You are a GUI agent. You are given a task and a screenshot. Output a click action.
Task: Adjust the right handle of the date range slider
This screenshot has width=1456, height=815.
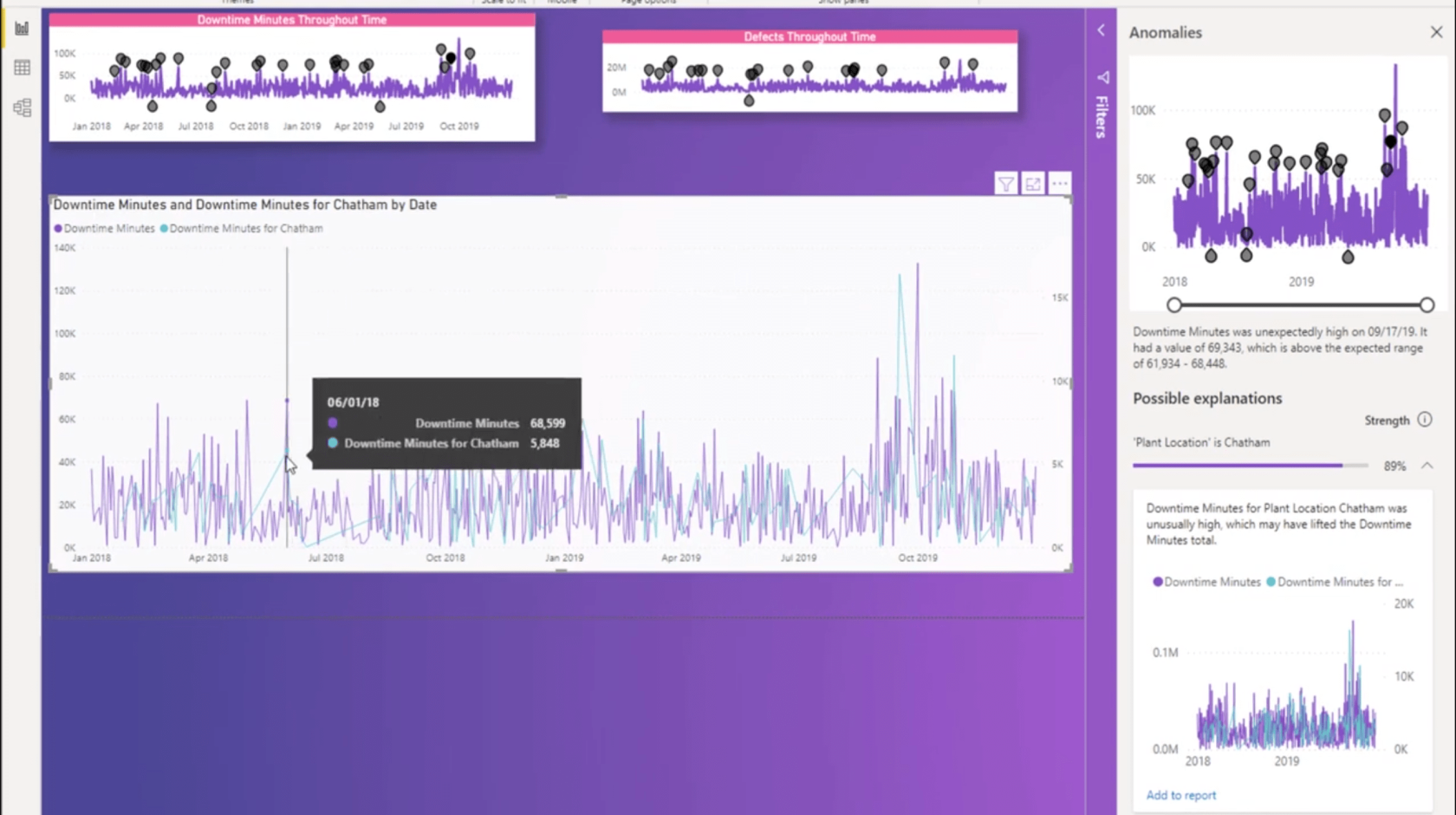1427,305
